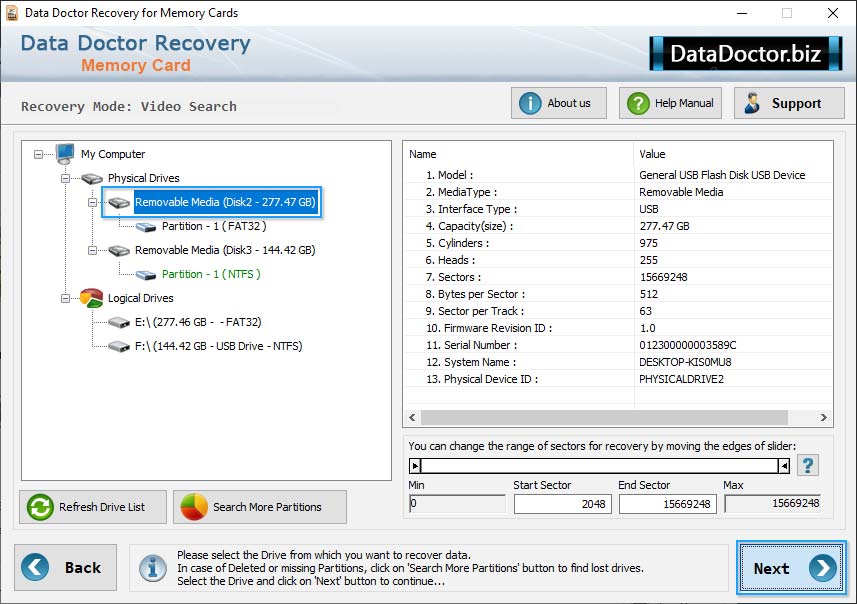The height and width of the screenshot is (604, 857).
Task: Click the Physical Drives disk icon
Action: click(x=92, y=178)
